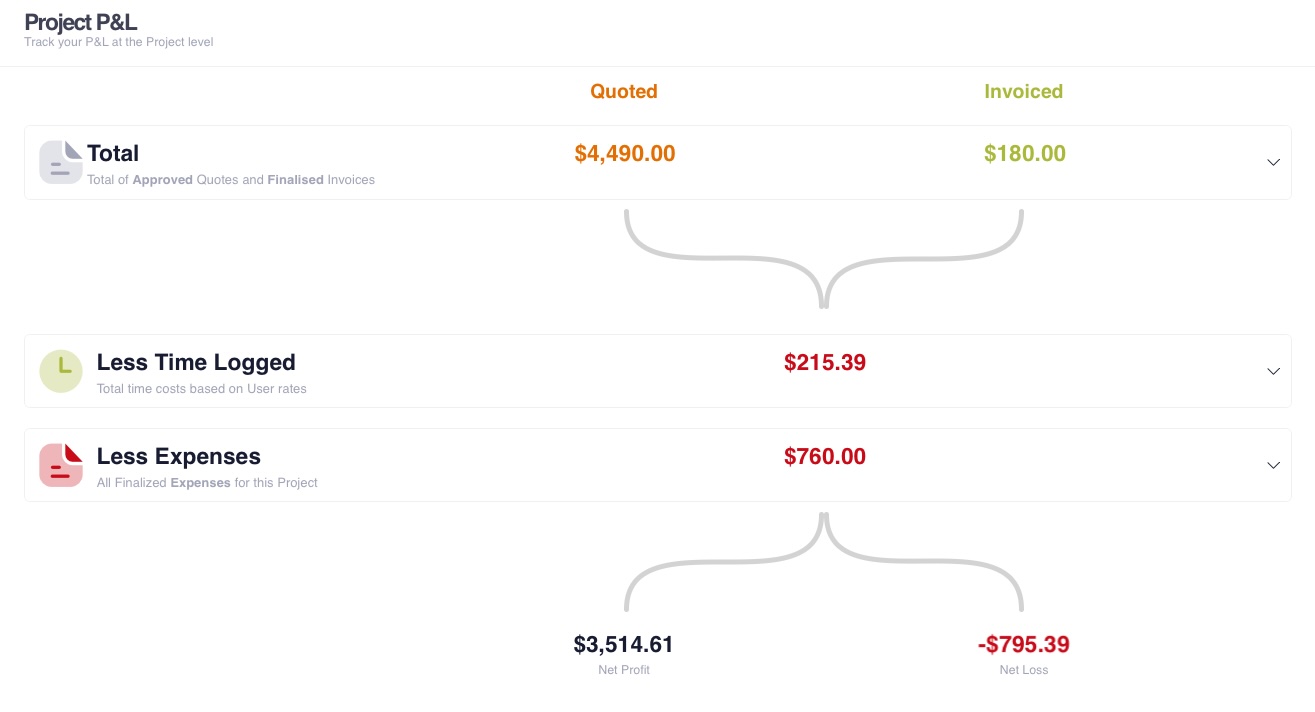This screenshot has height=712, width=1315.
Task: Click the $3,514.61 Net Profit figure
Action: pos(624,644)
